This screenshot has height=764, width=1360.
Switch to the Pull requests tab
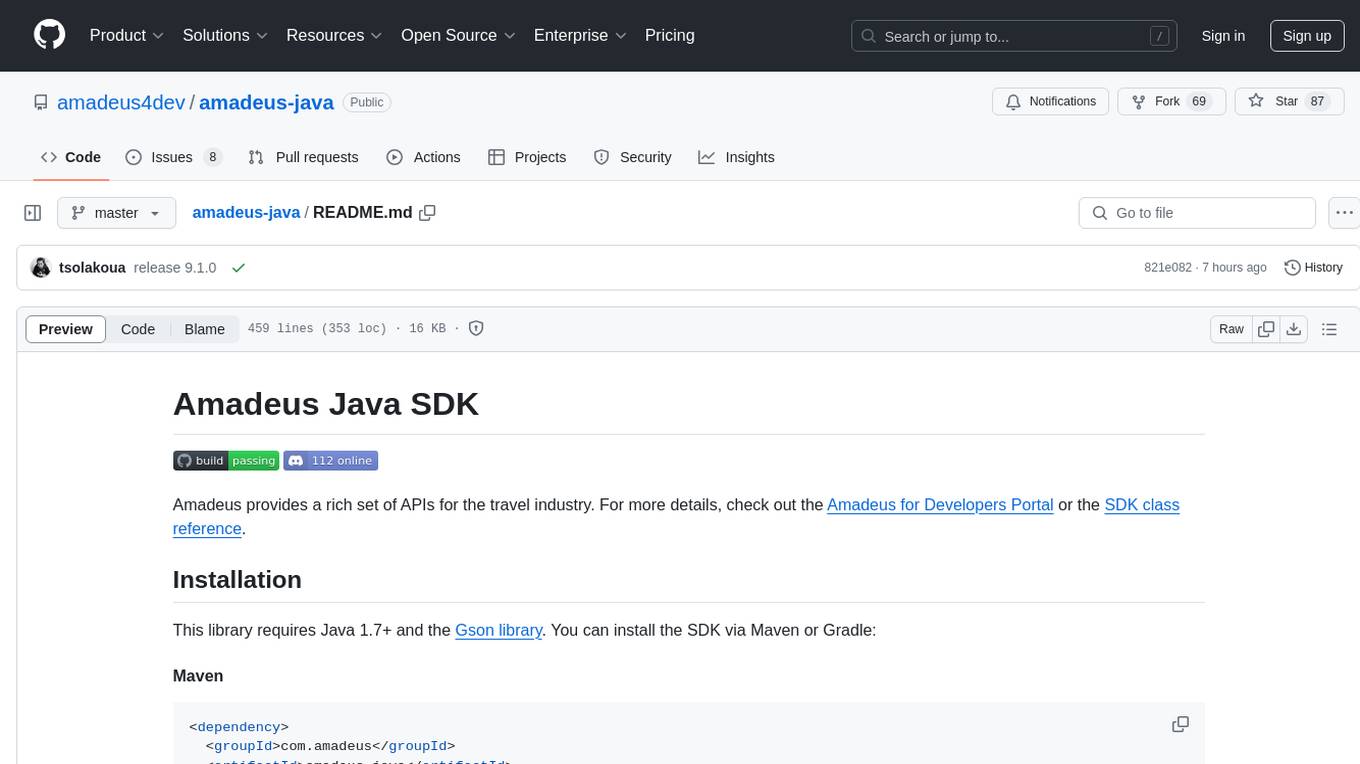pyautogui.click(x=303, y=157)
